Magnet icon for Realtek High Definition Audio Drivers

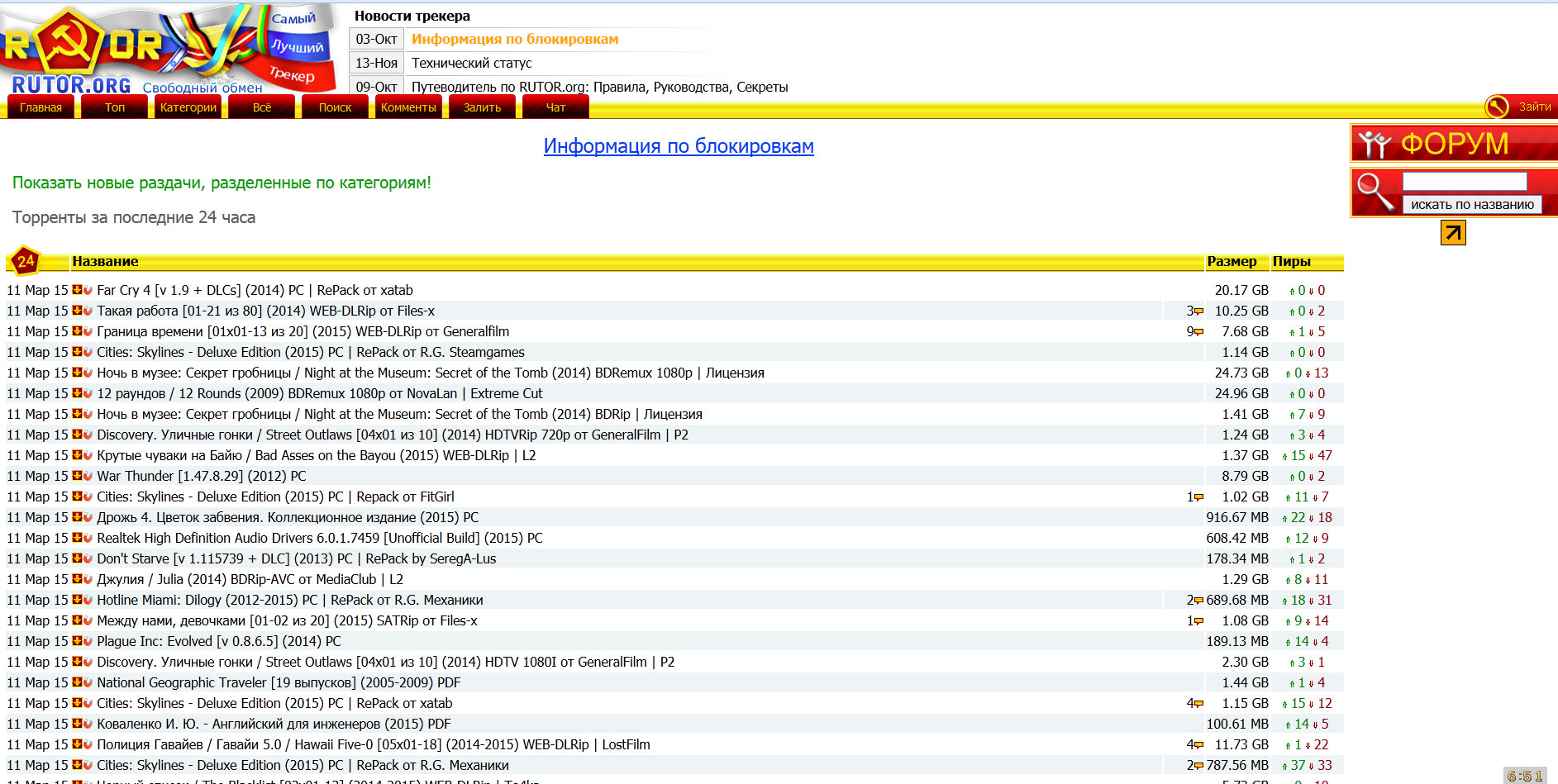pyautogui.click(x=88, y=537)
